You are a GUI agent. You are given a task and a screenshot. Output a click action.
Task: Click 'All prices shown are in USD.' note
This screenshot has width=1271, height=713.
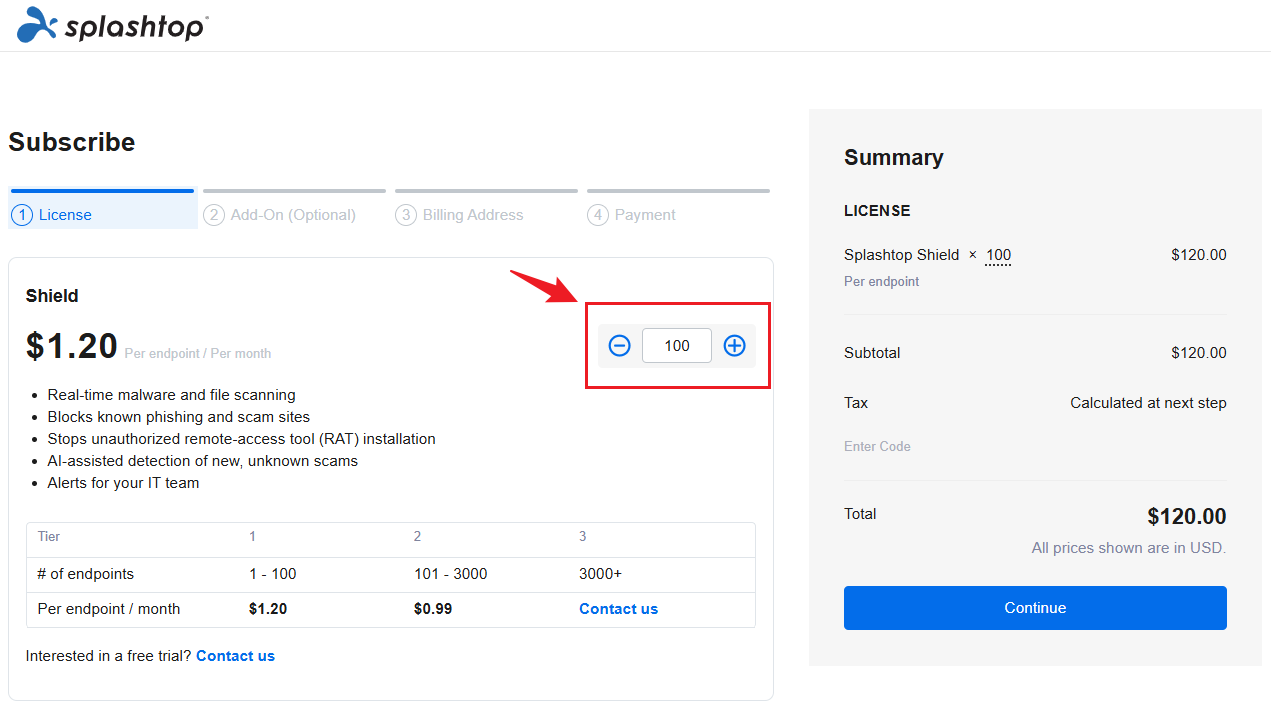1129,548
